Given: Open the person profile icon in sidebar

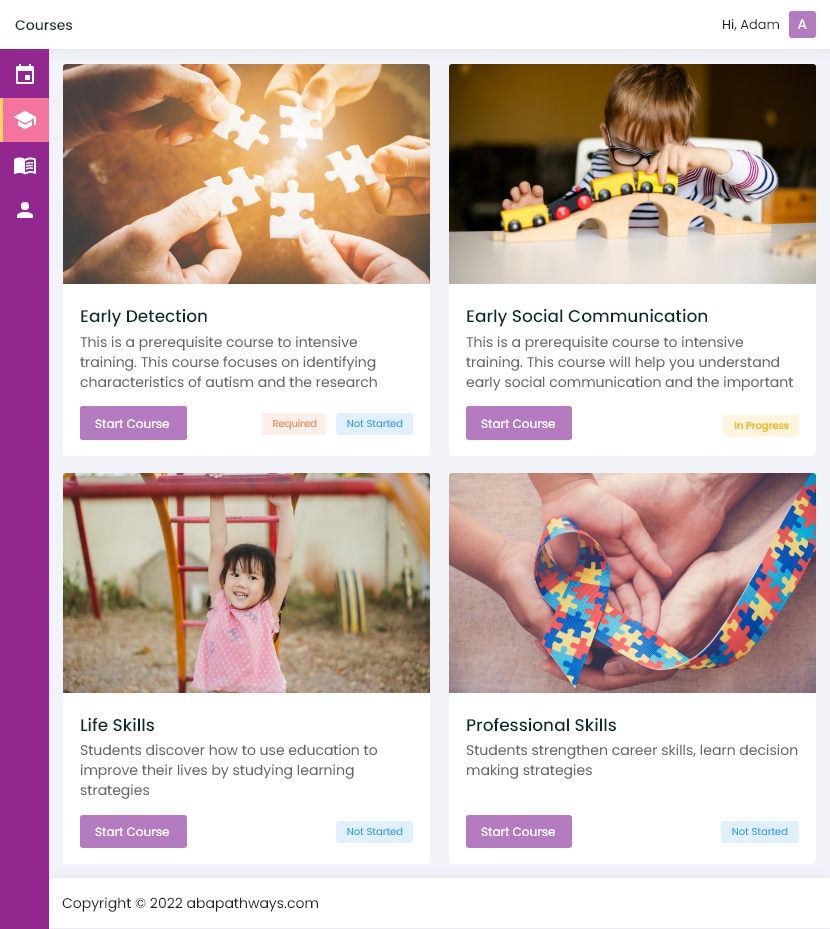Looking at the screenshot, I should 25,210.
